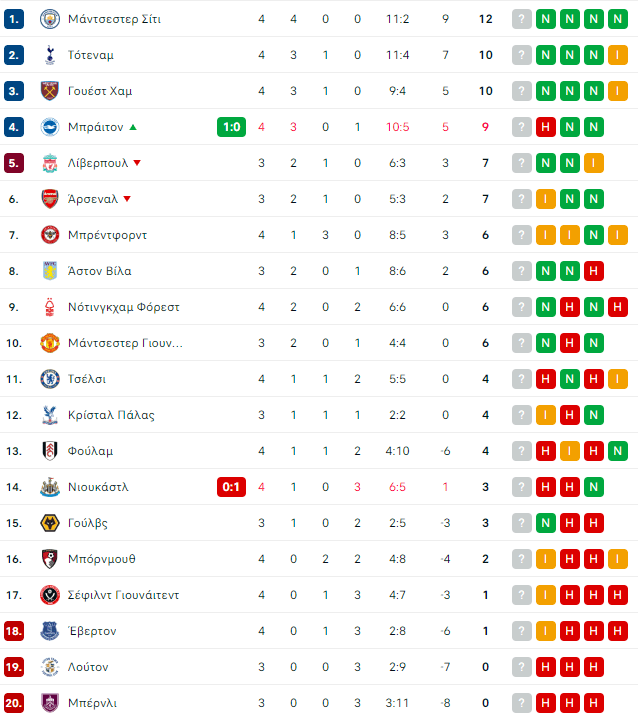Click the Chelsea club crest icon
Image resolution: width=638 pixels, height=719 pixels.
[49, 379]
